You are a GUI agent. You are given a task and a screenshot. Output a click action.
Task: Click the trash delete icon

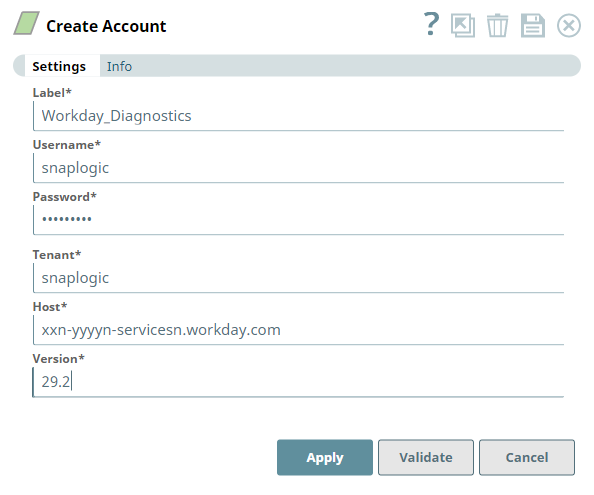coord(497,25)
